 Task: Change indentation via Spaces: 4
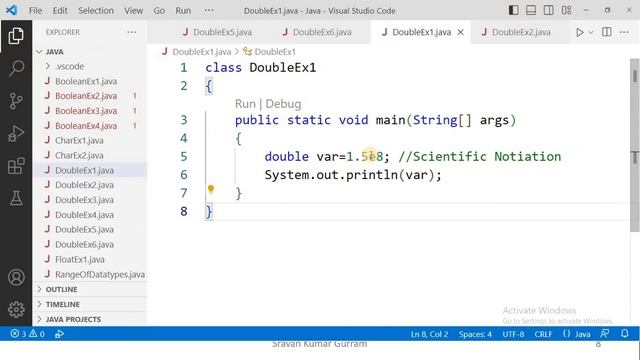(x=475, y=334)
